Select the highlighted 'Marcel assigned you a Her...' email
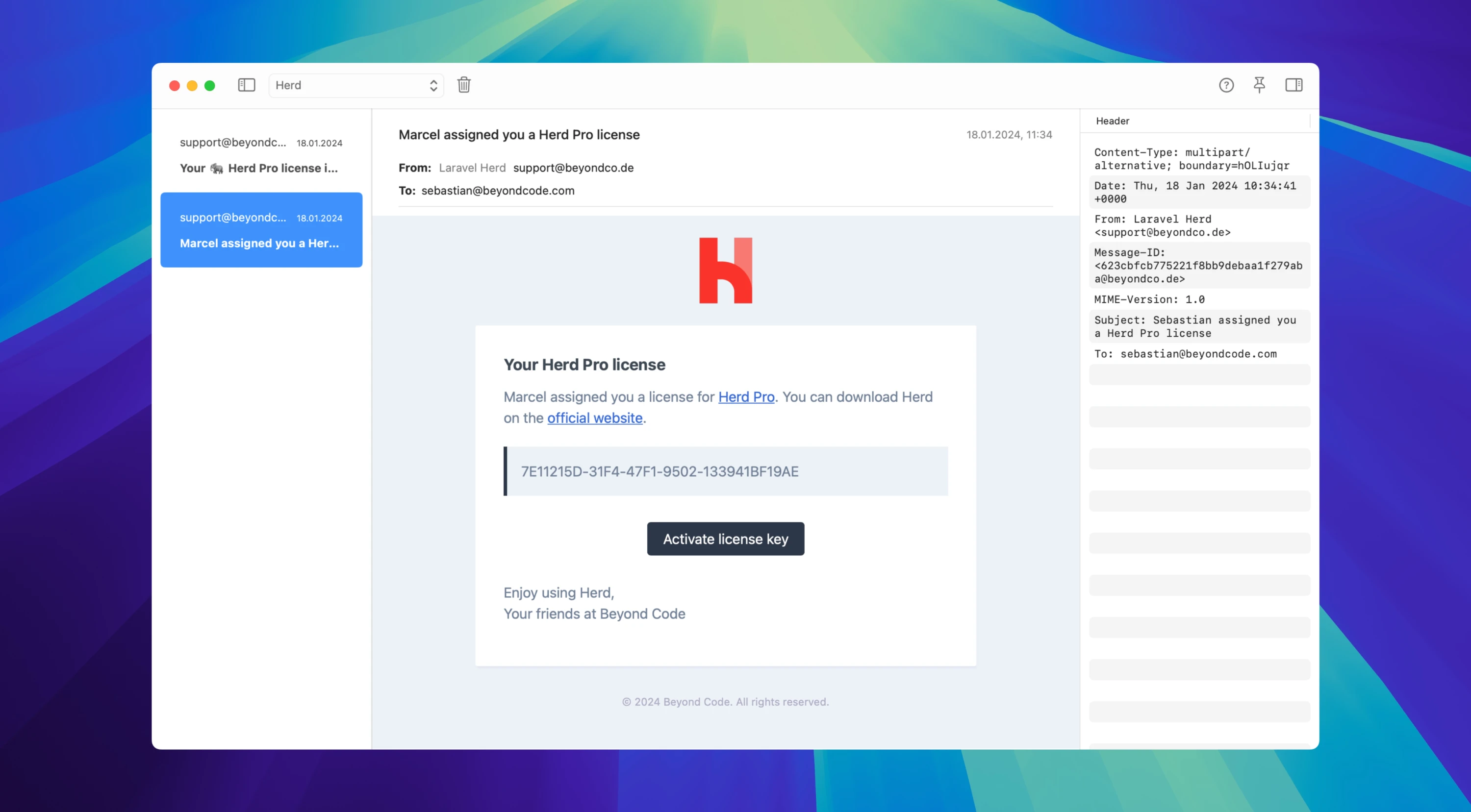1471x812 pixels. coord(261,230)
